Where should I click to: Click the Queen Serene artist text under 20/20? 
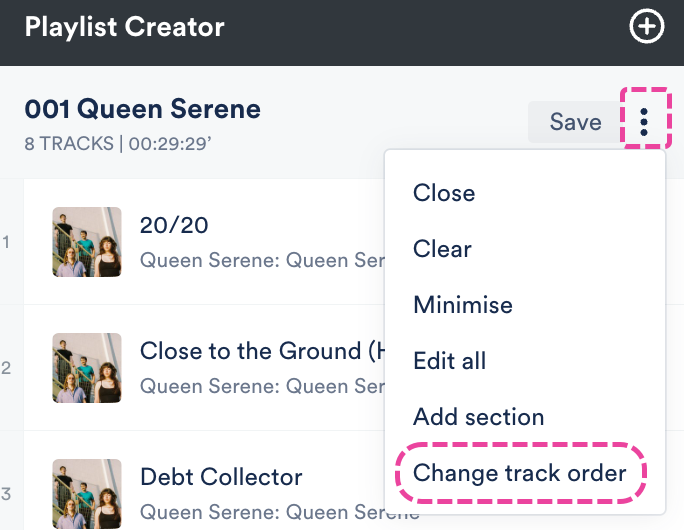tap(262, 261)
